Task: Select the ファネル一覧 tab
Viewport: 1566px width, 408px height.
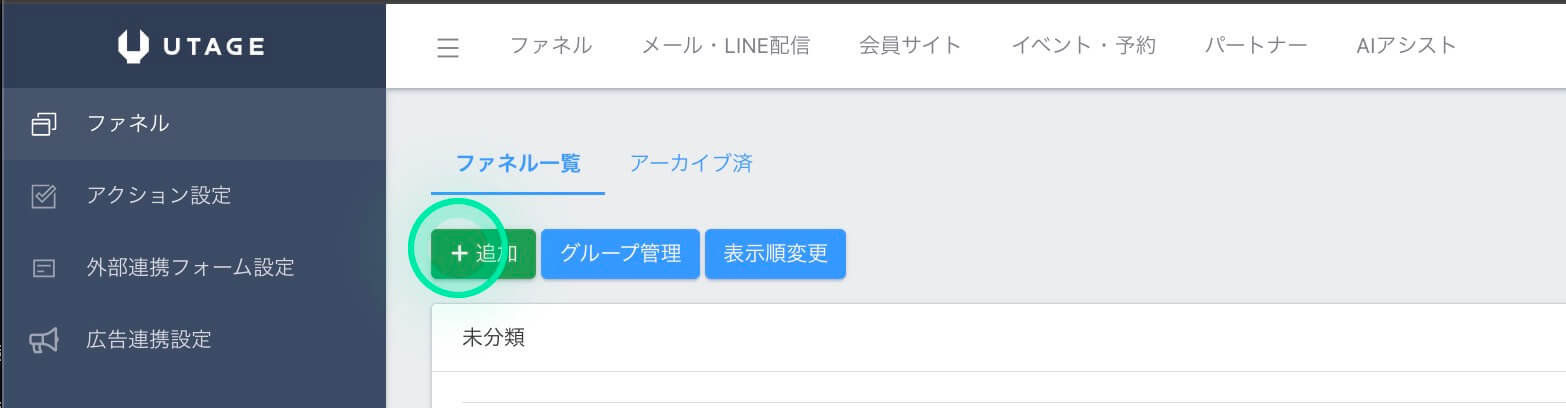Action: tap(518, 164)
